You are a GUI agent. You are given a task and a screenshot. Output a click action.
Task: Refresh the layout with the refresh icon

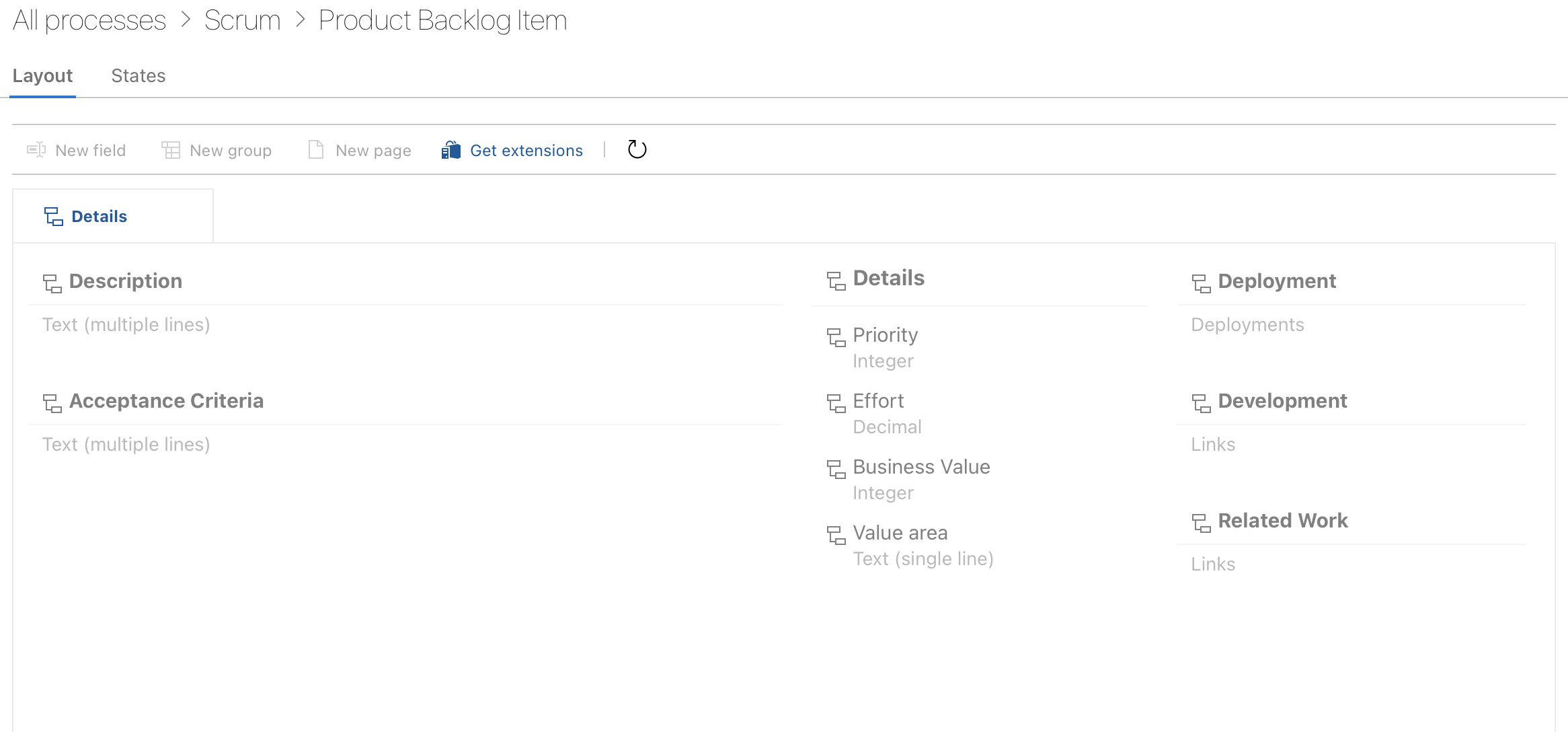coord(636,150)
